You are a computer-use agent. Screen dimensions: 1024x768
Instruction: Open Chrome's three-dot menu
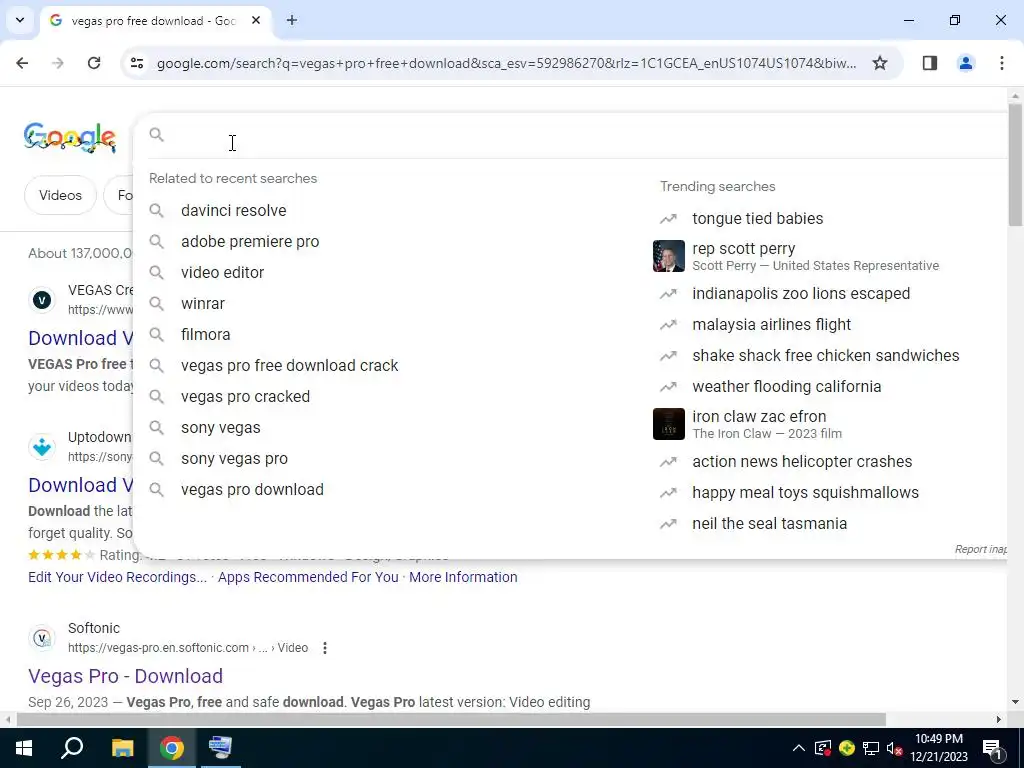pyautogui.click(x=1001, y=63)
